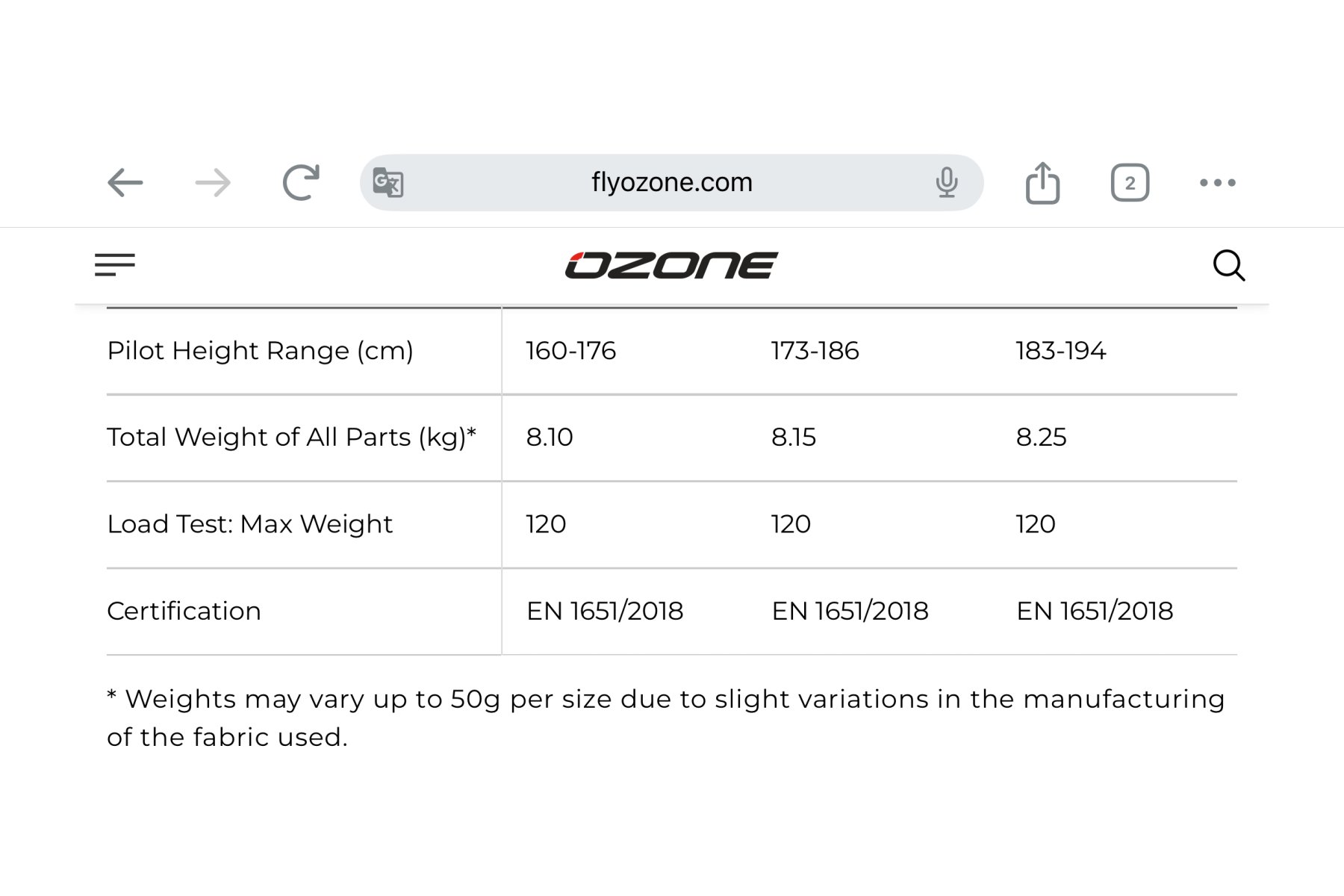
Task: Select the Pilot Height Range row label
Action: coord(260,351)
